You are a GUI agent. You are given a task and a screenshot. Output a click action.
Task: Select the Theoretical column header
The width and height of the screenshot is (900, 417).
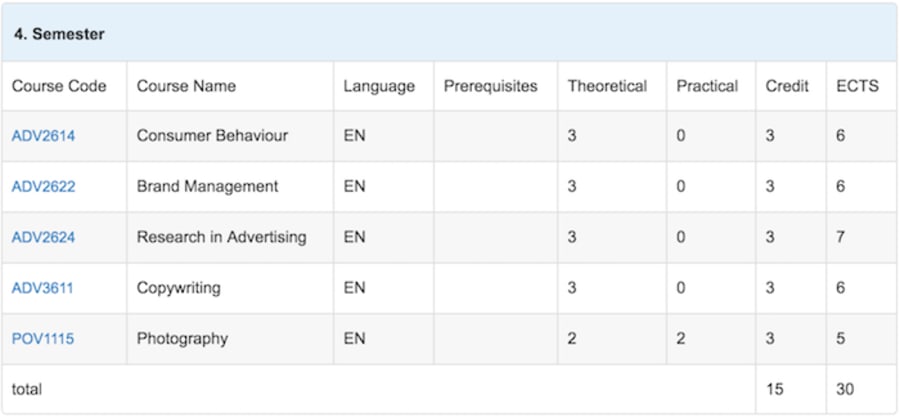607,87
